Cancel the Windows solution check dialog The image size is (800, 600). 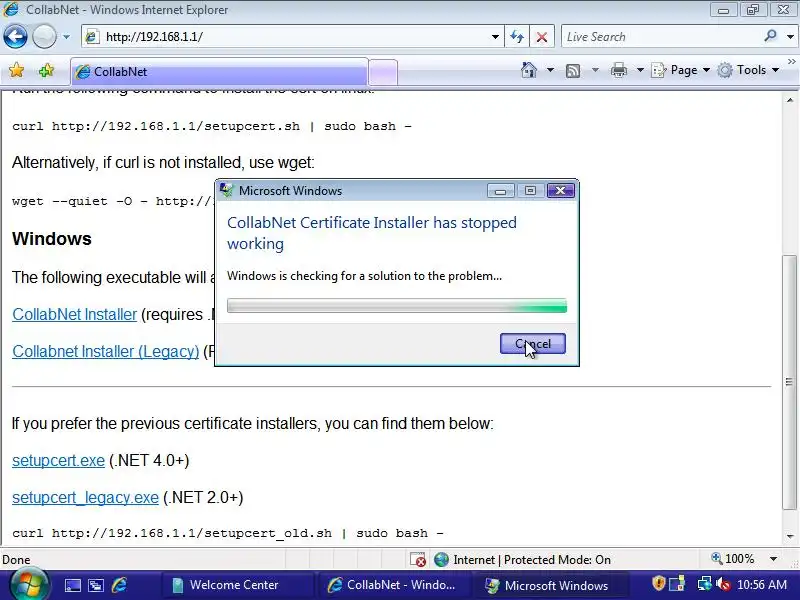click(533, 344)
